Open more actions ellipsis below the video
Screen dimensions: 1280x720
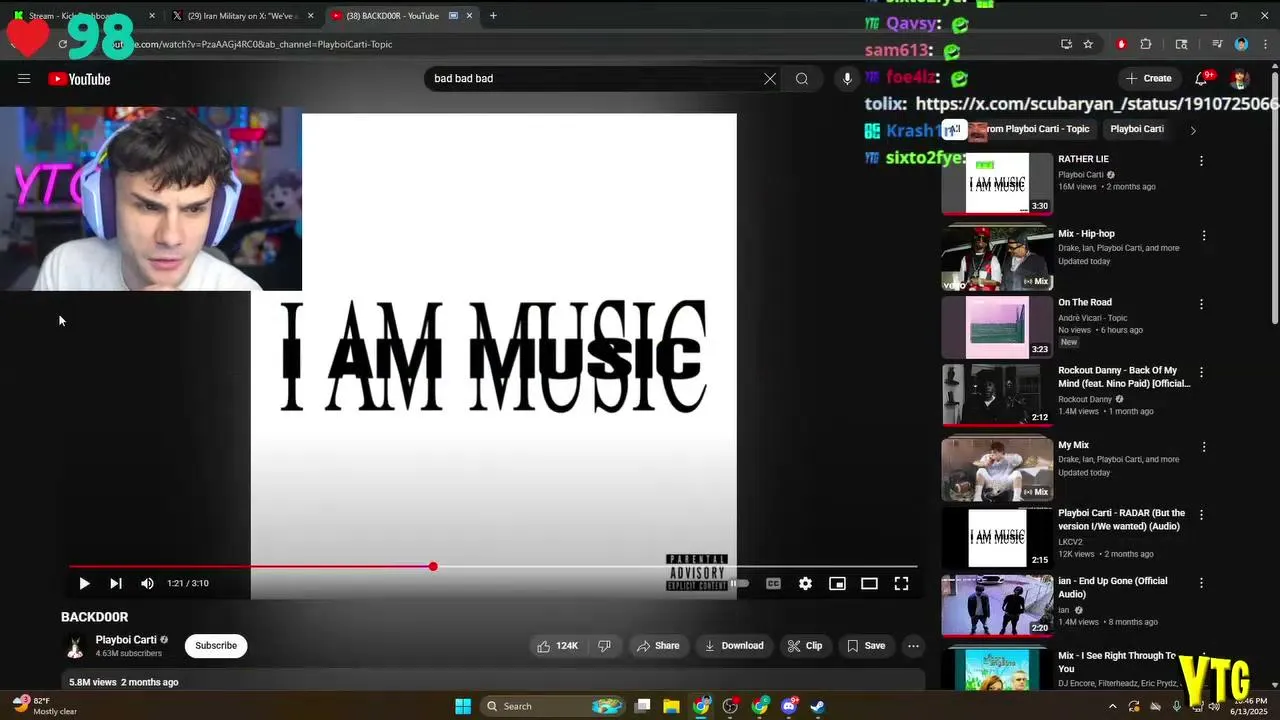tap(913, 646)
